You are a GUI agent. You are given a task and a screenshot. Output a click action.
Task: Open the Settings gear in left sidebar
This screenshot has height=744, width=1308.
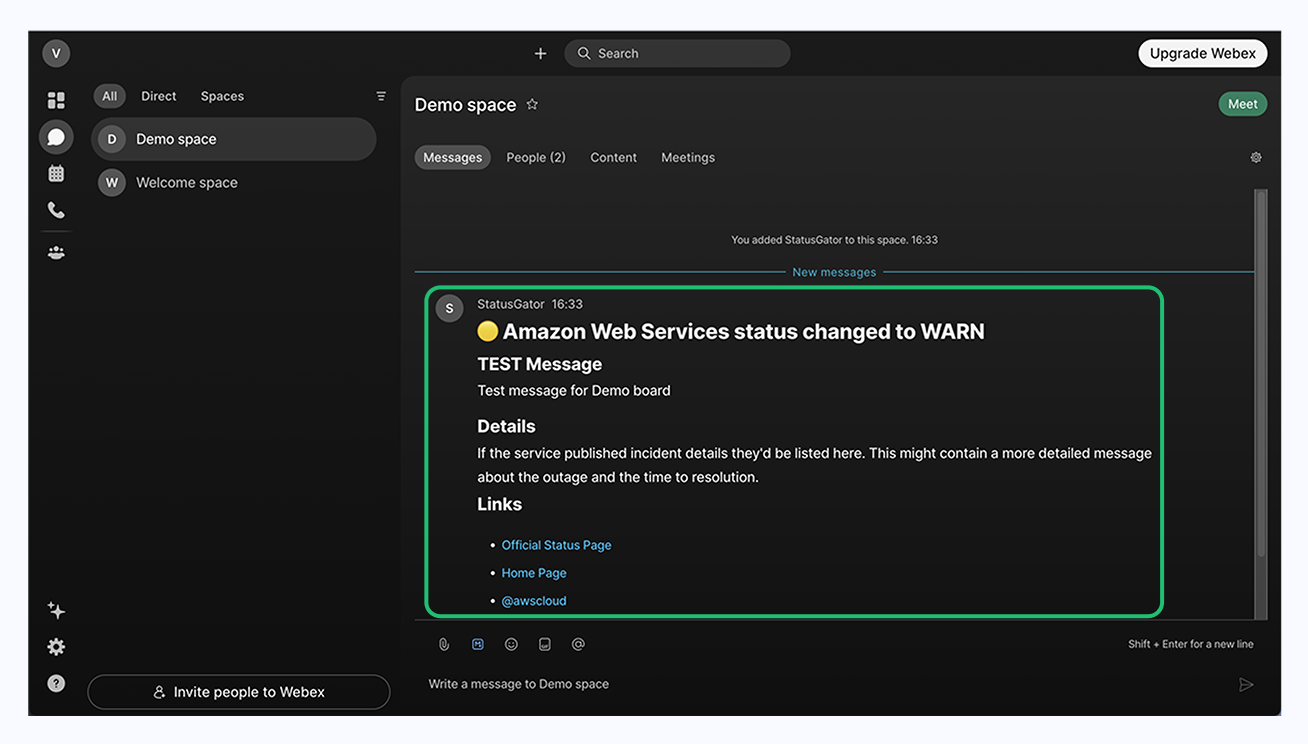[x=56, y=647]
